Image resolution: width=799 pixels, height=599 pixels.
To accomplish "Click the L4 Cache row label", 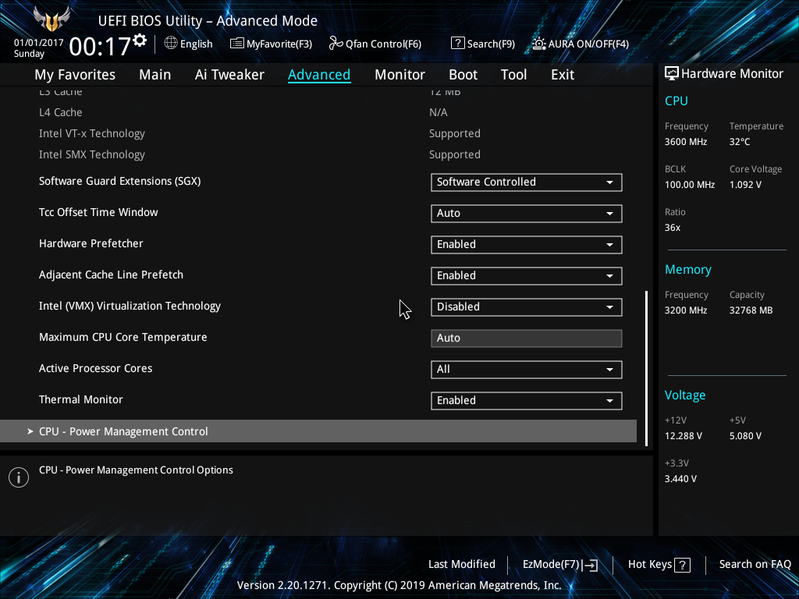I will [60, 112].
